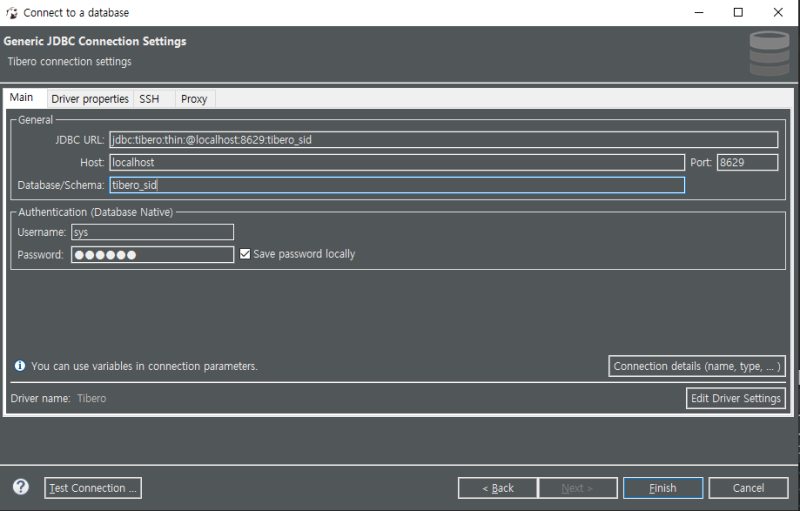Viewport: 800px width, 511px height.
Task: Click into the Host field
Action: (397, 163)
